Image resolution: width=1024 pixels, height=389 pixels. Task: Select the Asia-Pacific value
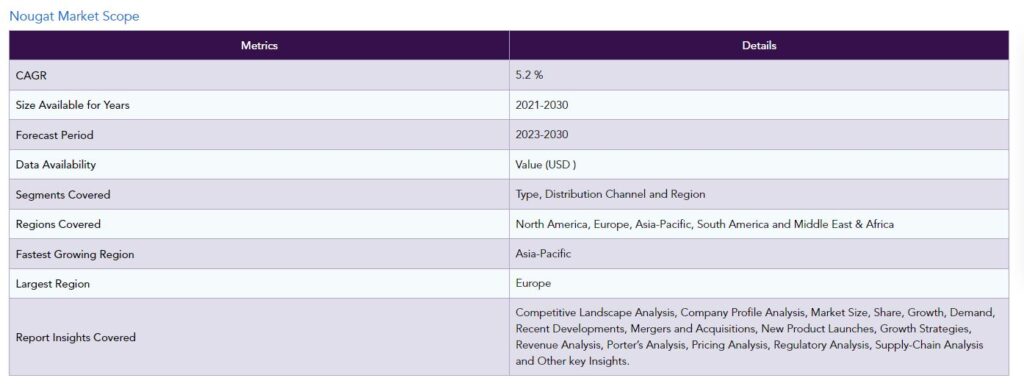543,254
